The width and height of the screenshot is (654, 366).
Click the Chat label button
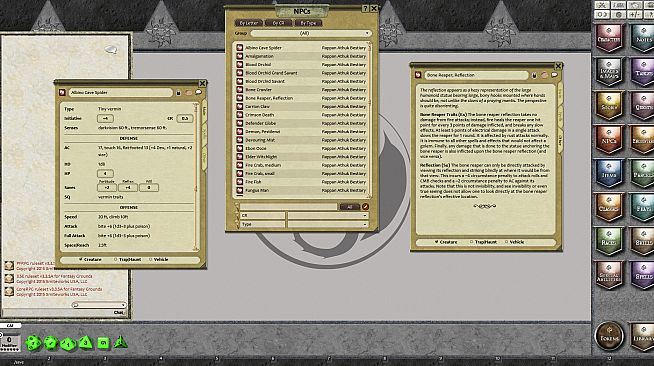pos(119,312)
